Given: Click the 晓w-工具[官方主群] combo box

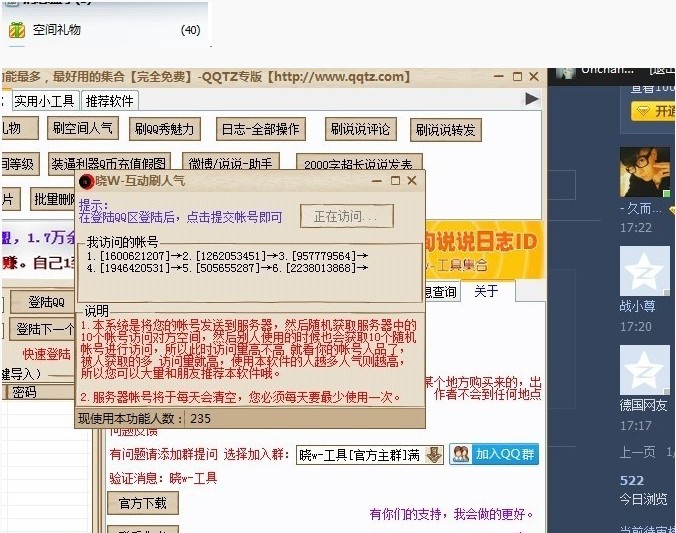Looking at the screenshot, I should pos(360,455).
